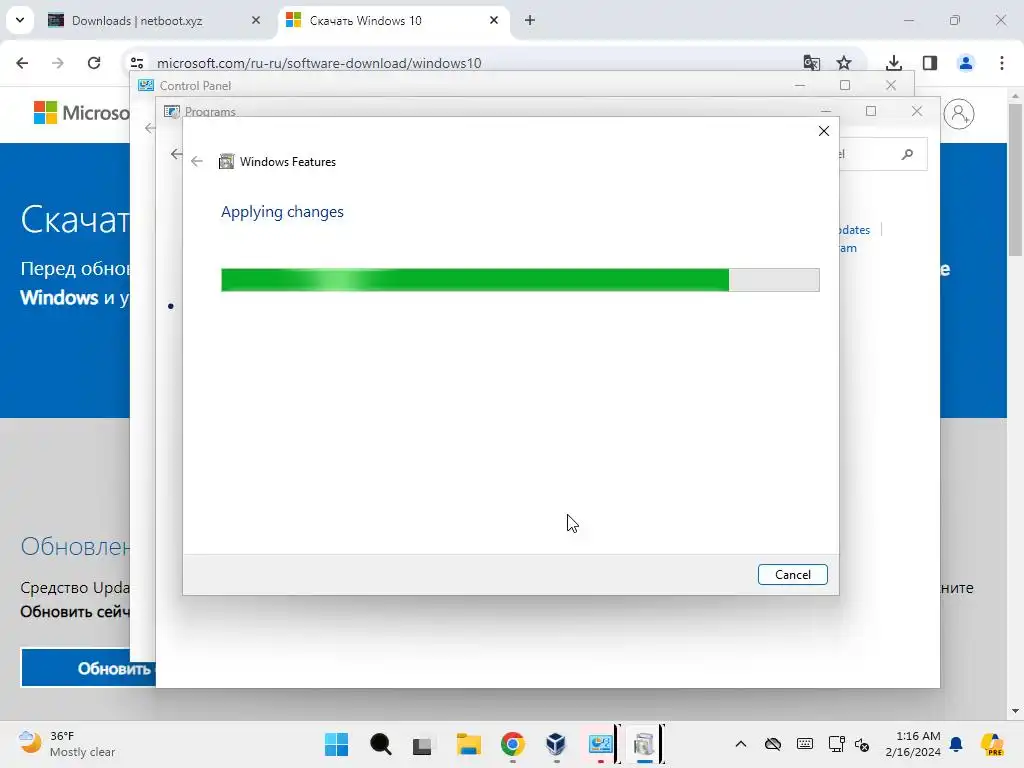Image resolution: width=1024 pixels, height=768 pixels.
Task: Open Chrome three-dot menu
Action: (x=1002, y=63)
